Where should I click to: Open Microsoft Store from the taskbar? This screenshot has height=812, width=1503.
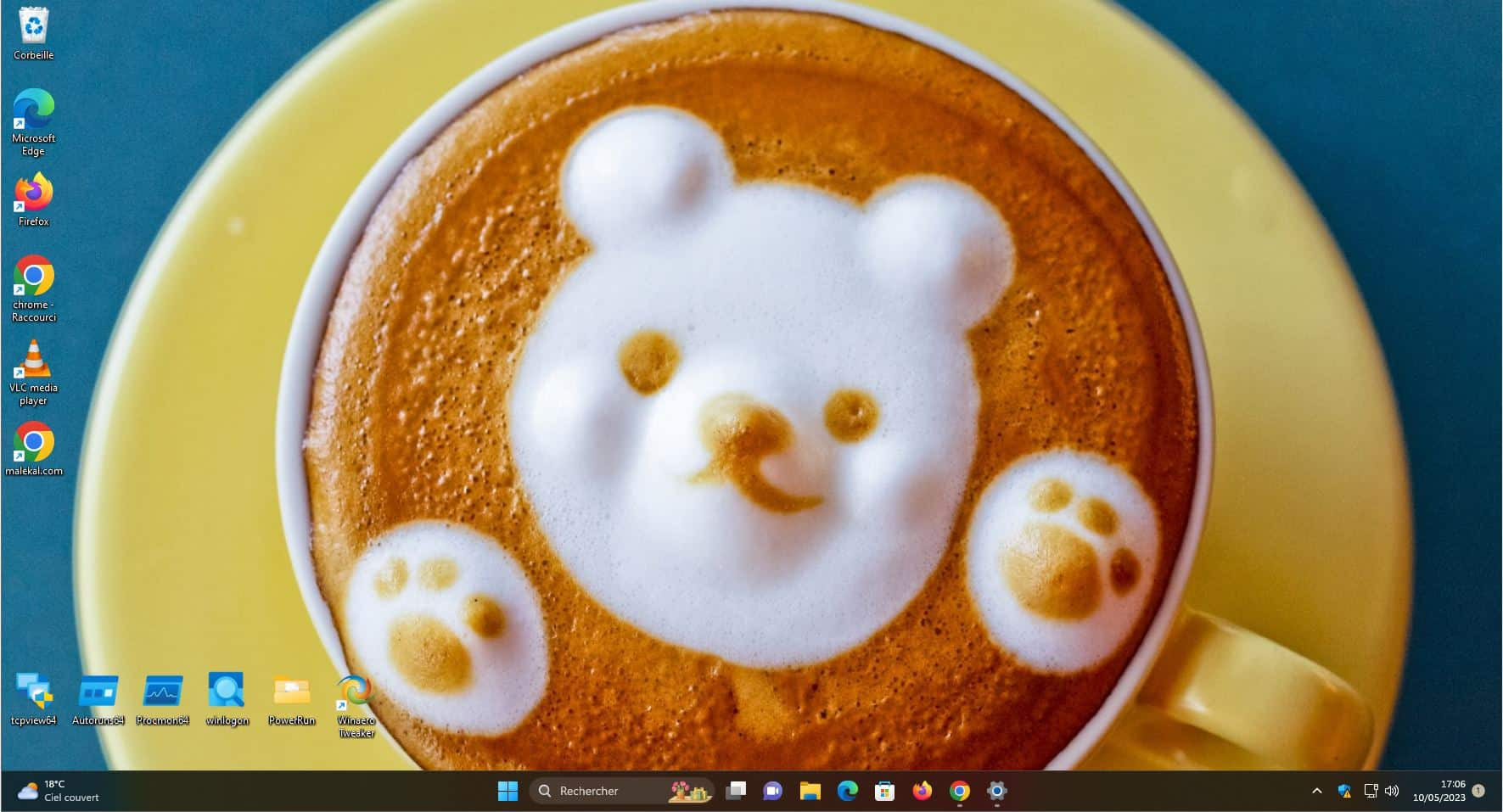pyautogui.click(x=885, y=791)
